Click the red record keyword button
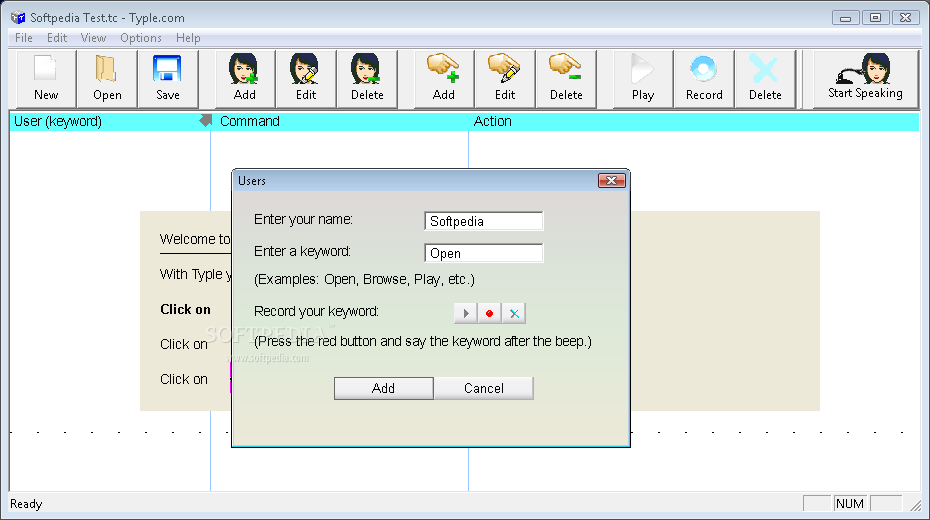This screenshot has width=930, height=520. [x=489, y=313]
